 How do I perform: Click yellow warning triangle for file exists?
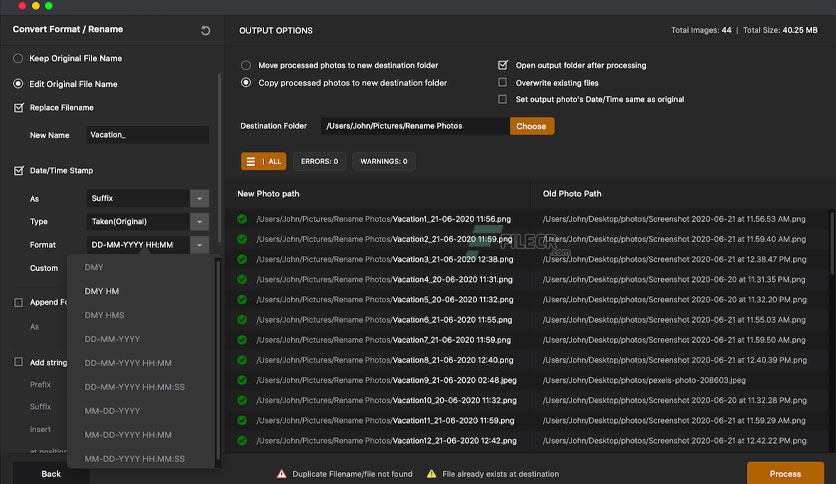[x=431, y=474]
